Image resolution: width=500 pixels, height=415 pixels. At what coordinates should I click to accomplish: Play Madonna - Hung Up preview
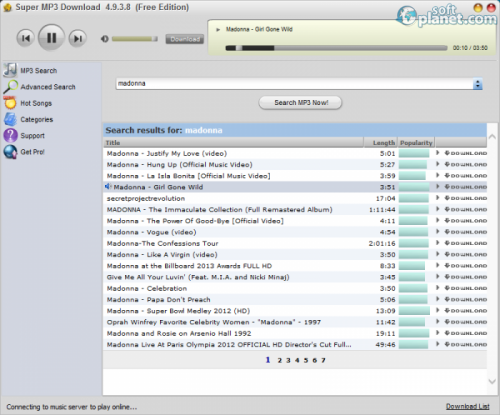(438, 164)
